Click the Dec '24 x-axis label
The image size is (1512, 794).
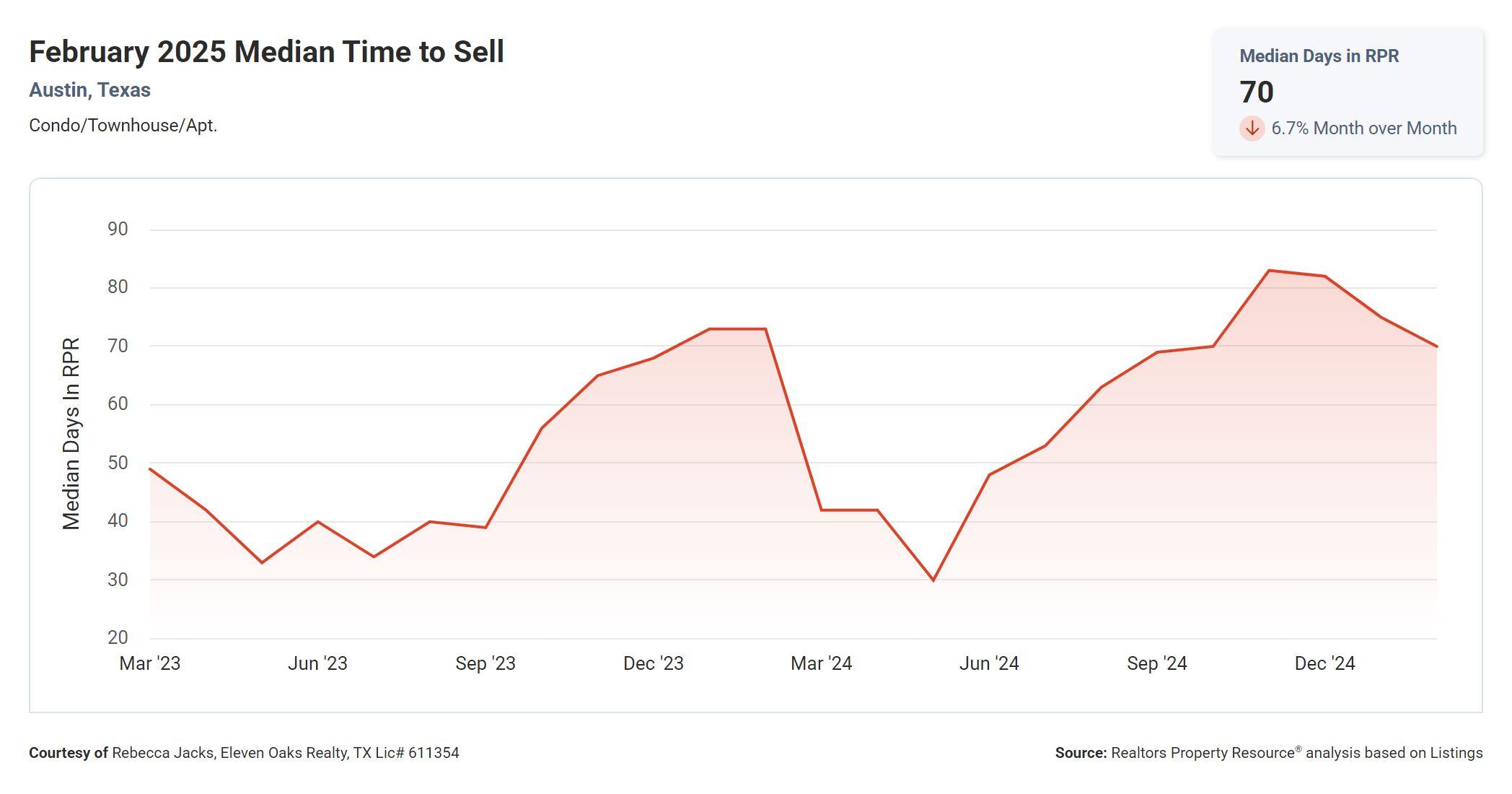click(x=1324, y=663)
